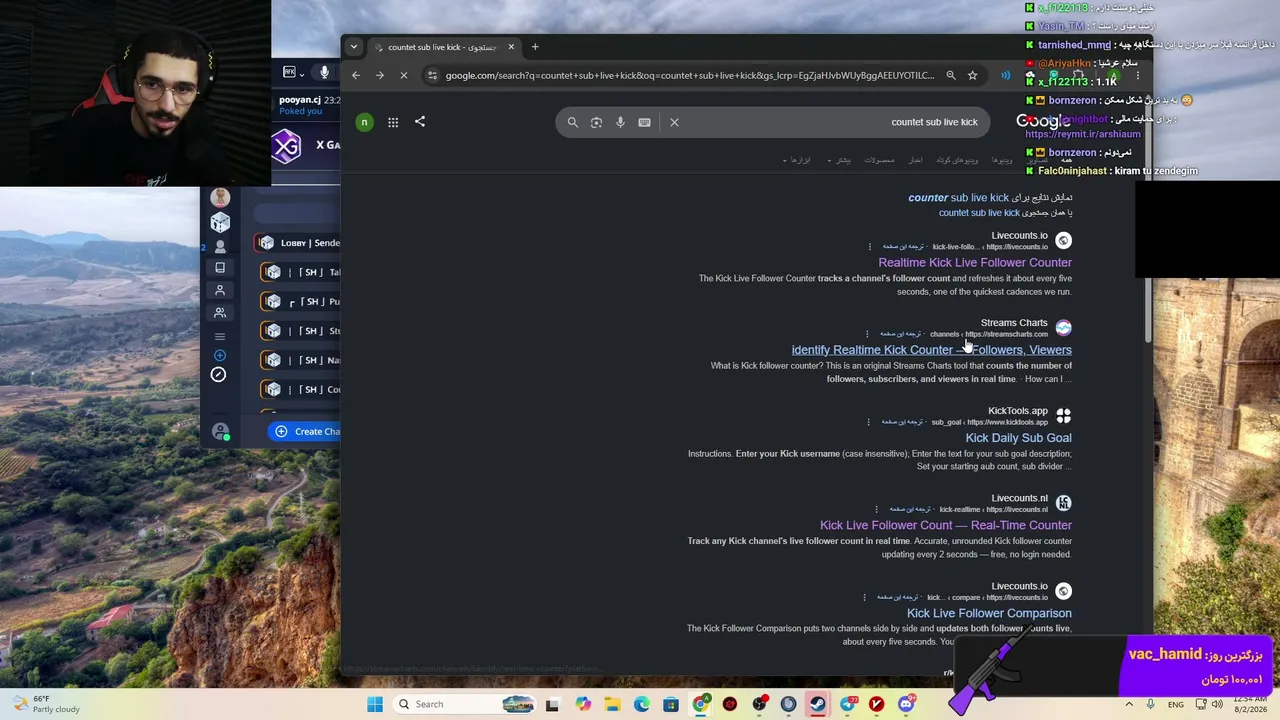Go forward in Chrome browser
This screenshot has height=720, width=1280.
pos(380,75)
